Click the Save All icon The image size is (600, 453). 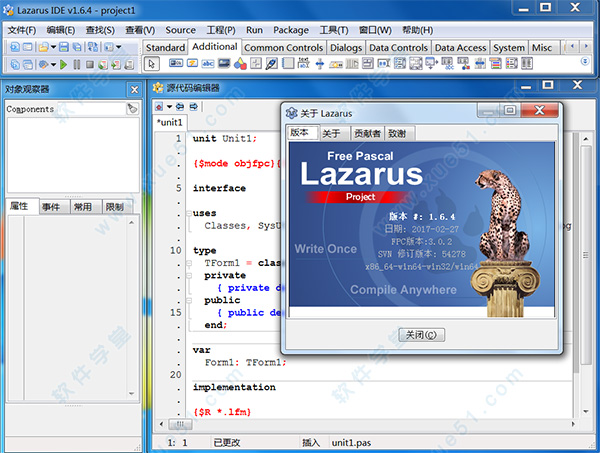coord(77,47)
